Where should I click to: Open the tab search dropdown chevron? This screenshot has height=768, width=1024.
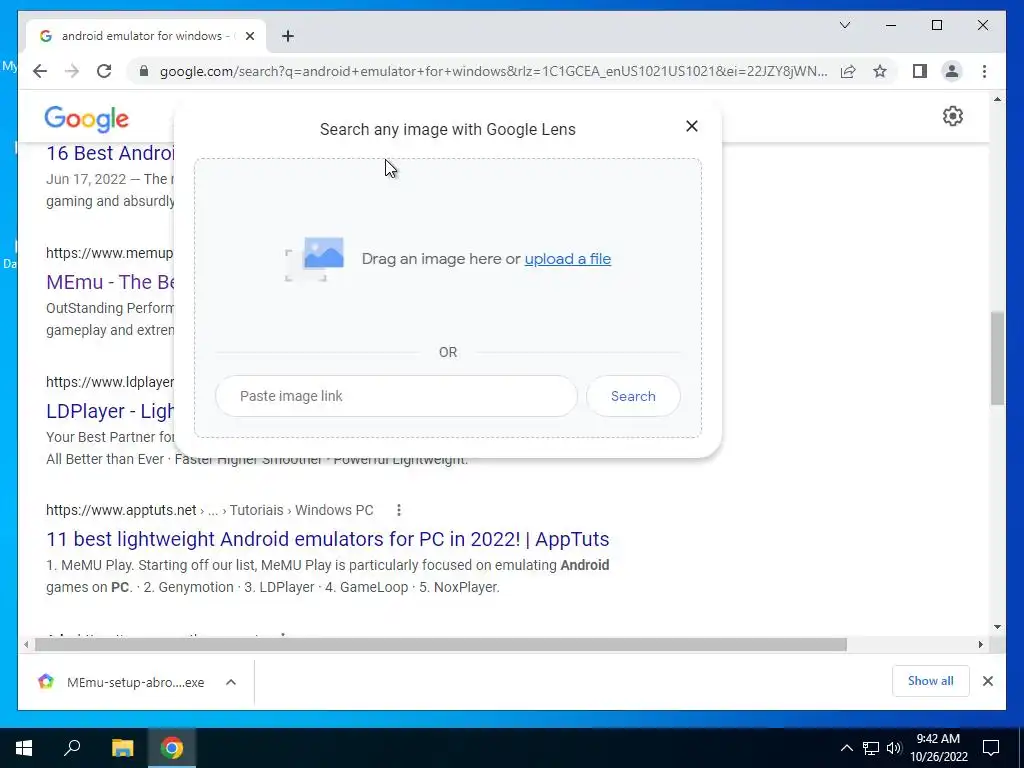(844, 25)
